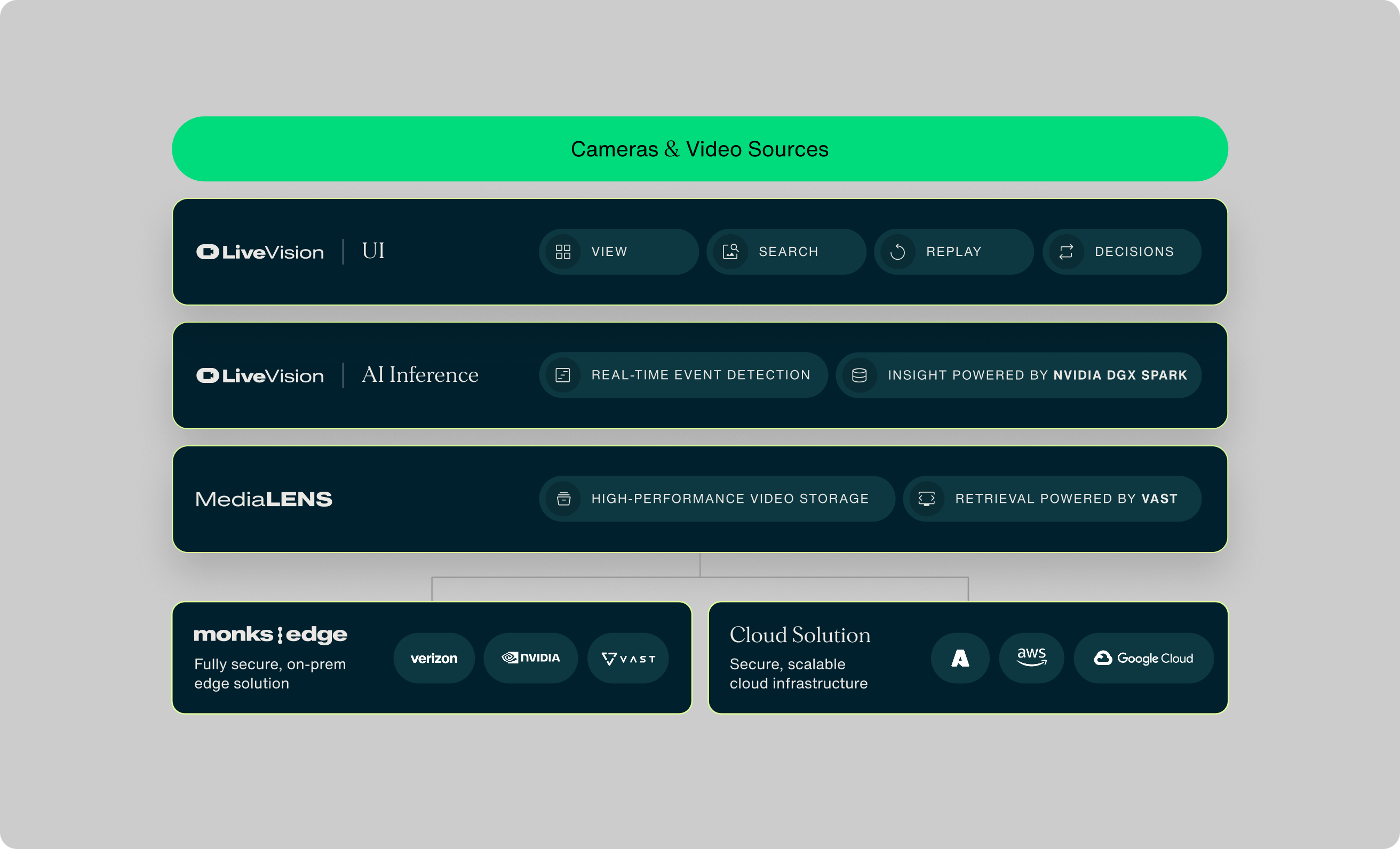Click the rewind icon on the REPLAY pill
Image resolution: width=1400 pixels, height=849 pixels.
(898, 252)
